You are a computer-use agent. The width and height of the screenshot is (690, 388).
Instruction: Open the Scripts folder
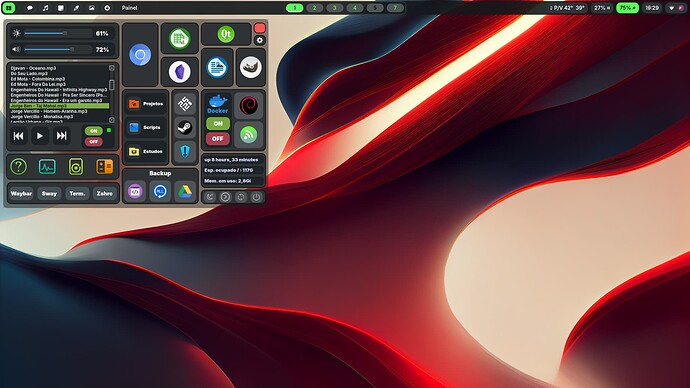point(146,128)
